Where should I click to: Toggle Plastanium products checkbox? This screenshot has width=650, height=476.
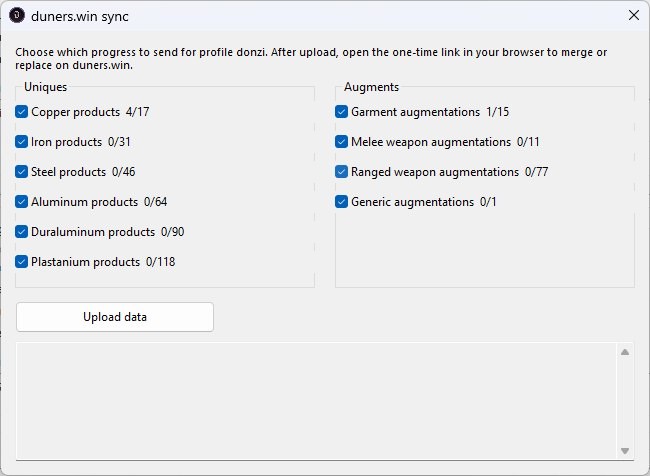point(21,262)
